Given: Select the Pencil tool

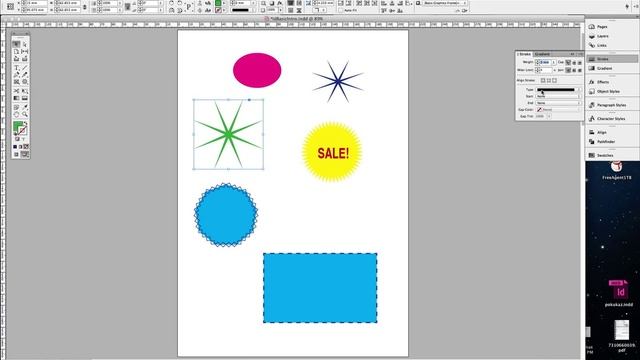Looking at the screenshot, I should point(24,75).
